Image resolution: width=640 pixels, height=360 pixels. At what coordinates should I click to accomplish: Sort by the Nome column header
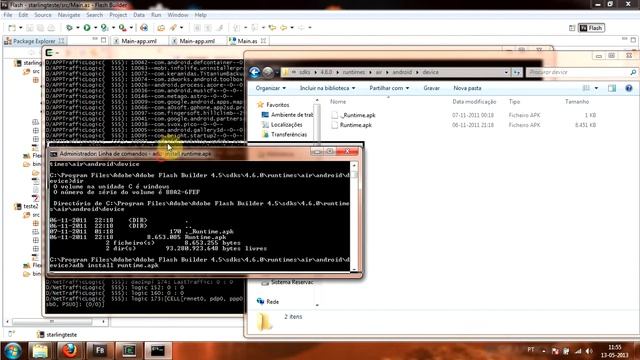coord(338,102)
